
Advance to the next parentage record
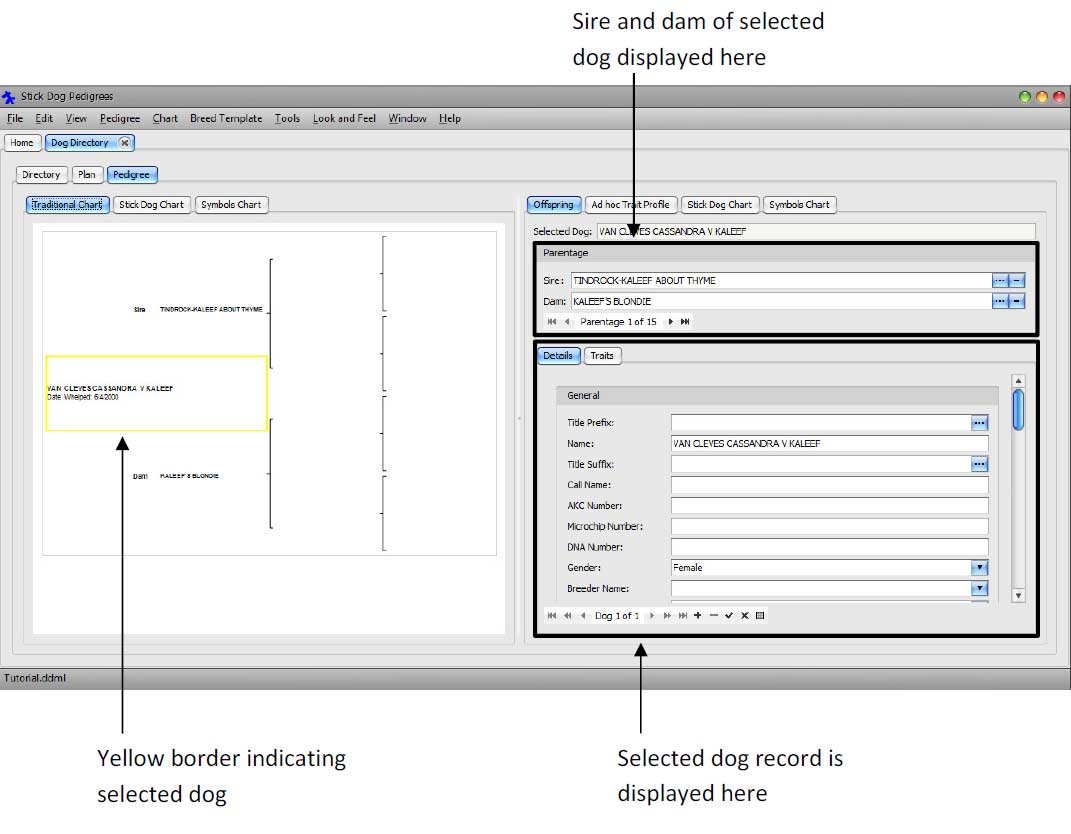click(x=670, y=321)
